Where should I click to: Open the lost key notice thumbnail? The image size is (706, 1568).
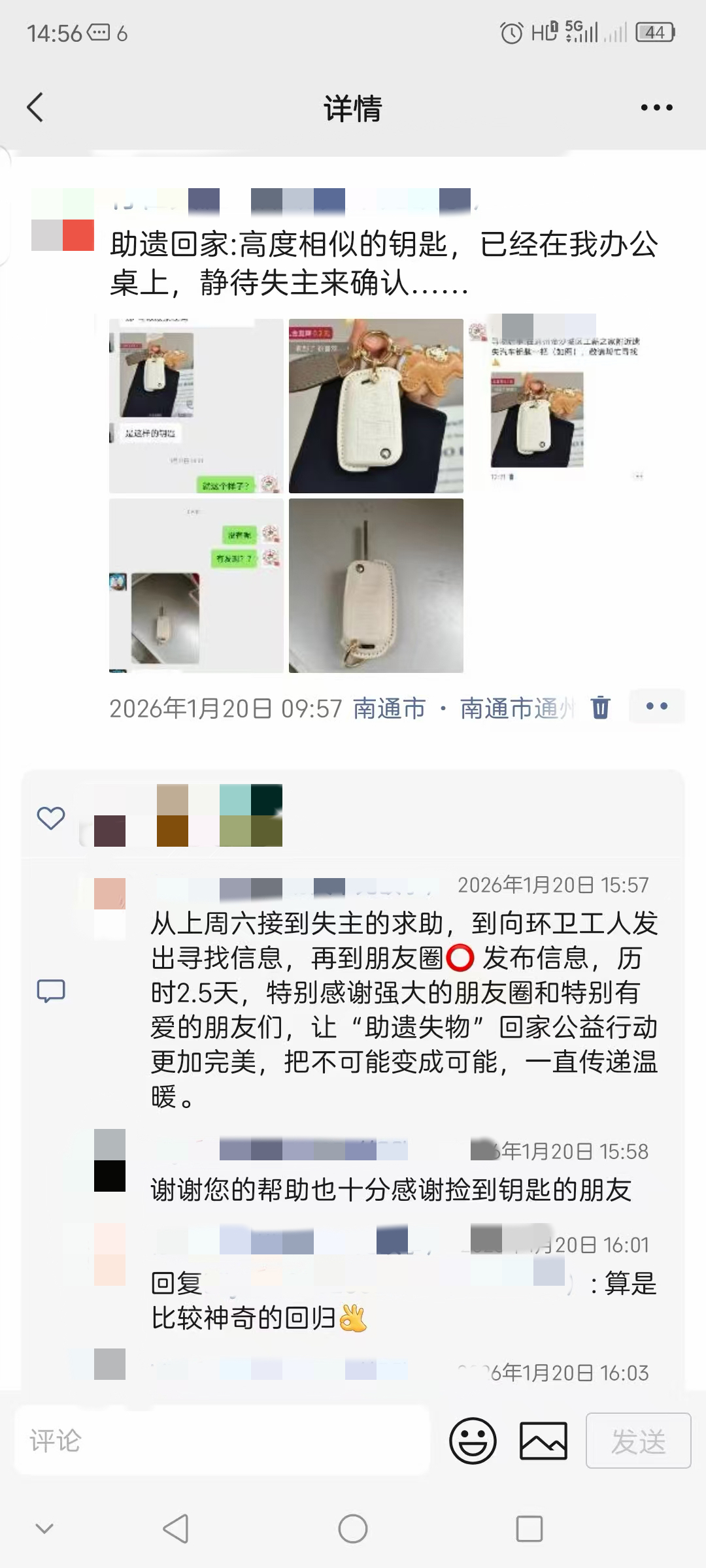[x=556, y=406]
